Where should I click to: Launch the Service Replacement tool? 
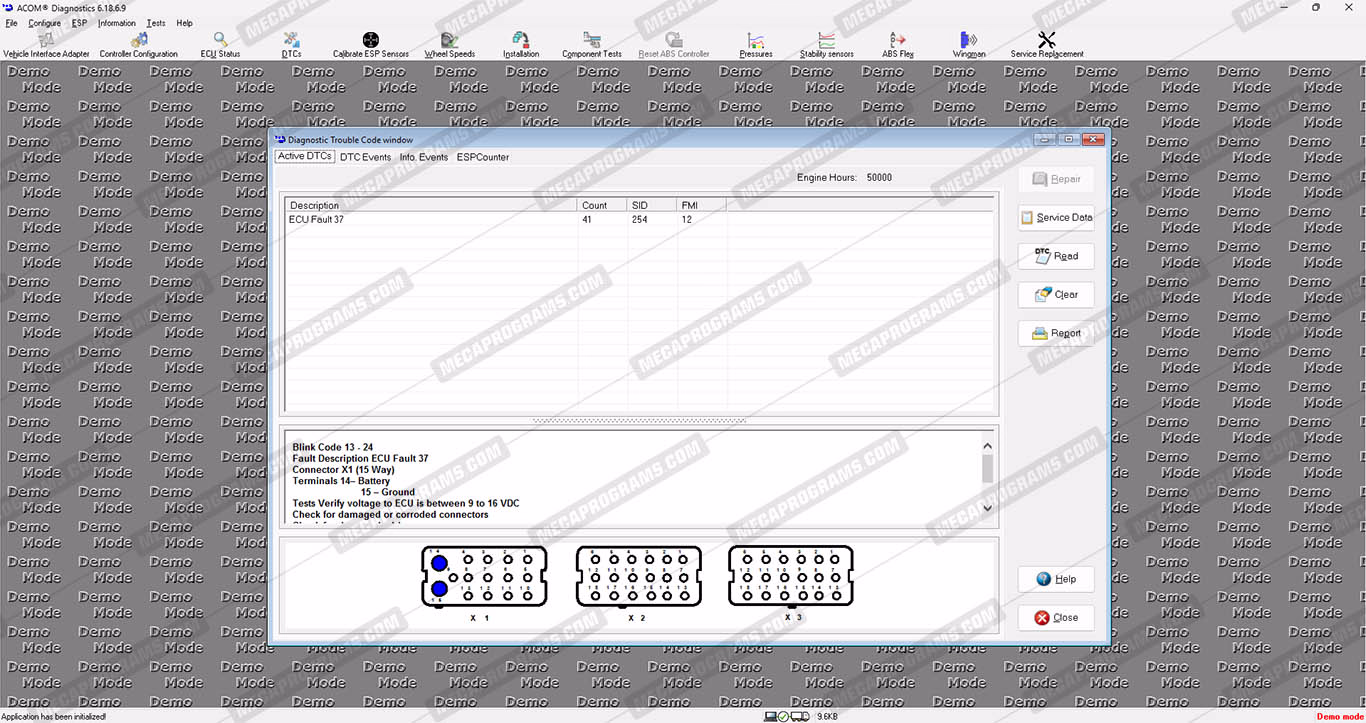point(1047,45)
